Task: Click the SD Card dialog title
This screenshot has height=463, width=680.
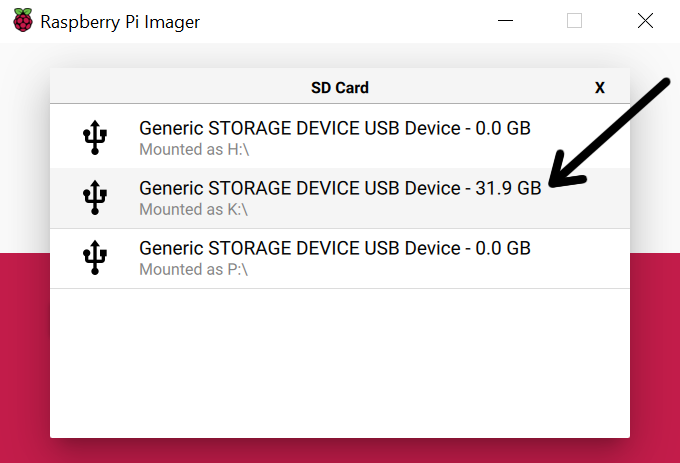Action: (340, 88)
